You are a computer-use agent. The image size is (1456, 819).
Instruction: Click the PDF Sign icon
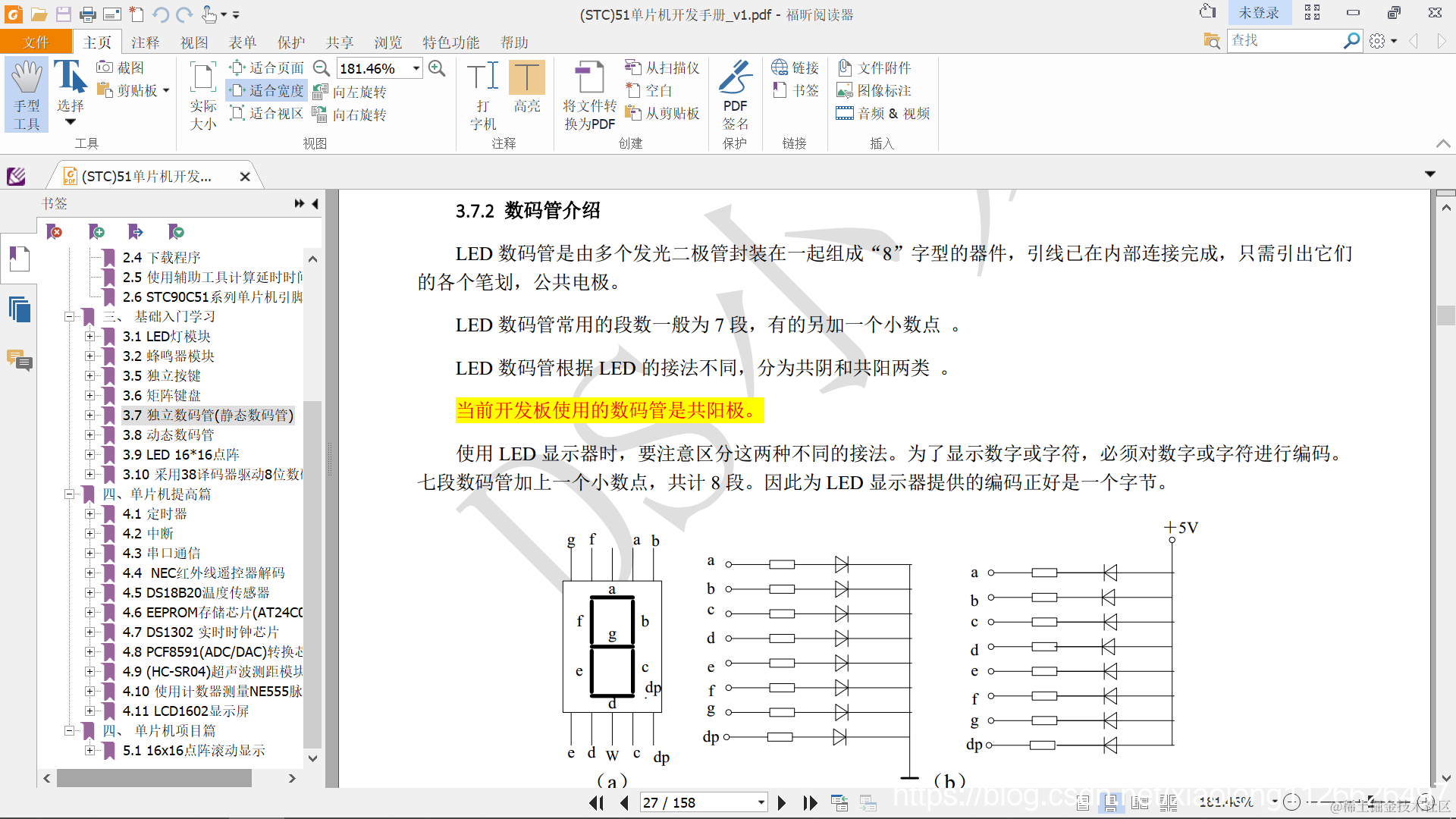pos(735,94)
